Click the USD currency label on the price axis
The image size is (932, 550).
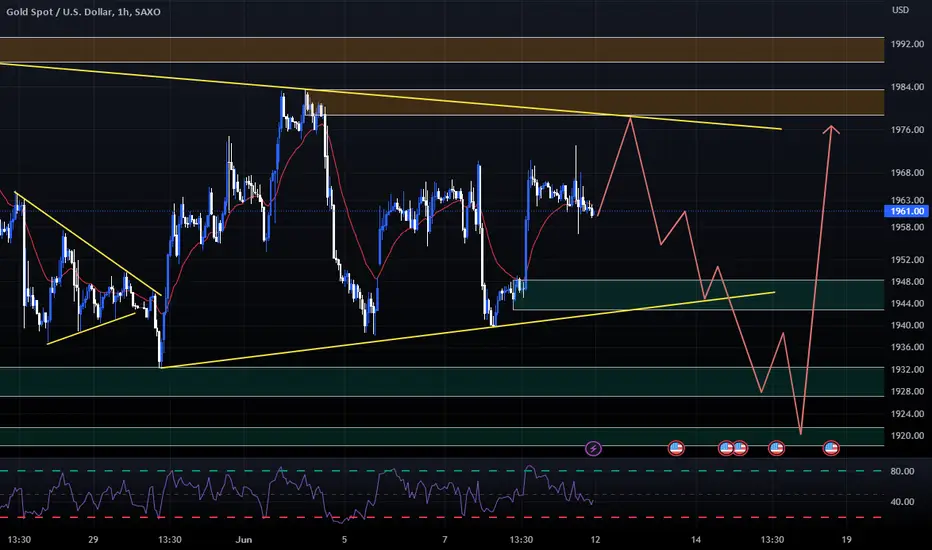[900, 10]
